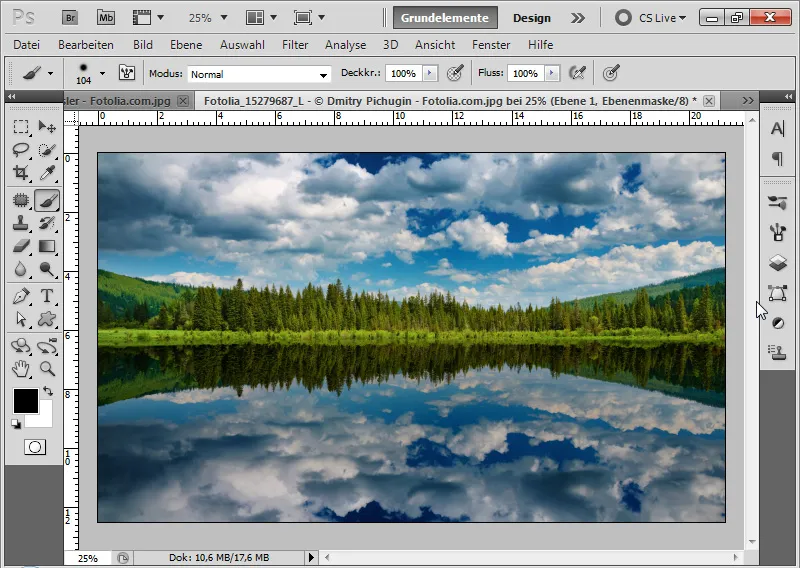Switch to Grundelemente workspace
The width and height of the screenshot is (800, 568).
pyautogui.click(x=445, y=18)
